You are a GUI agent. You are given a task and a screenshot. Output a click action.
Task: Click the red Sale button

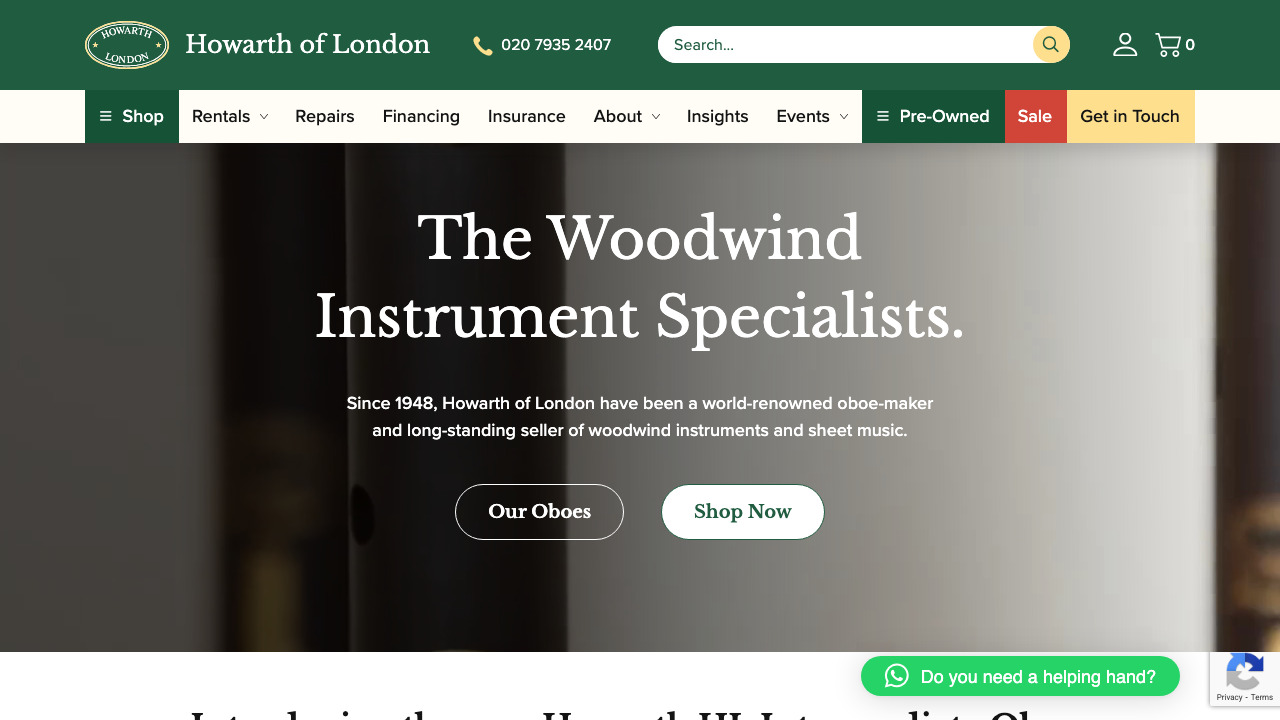click(x=1035, y=116)
